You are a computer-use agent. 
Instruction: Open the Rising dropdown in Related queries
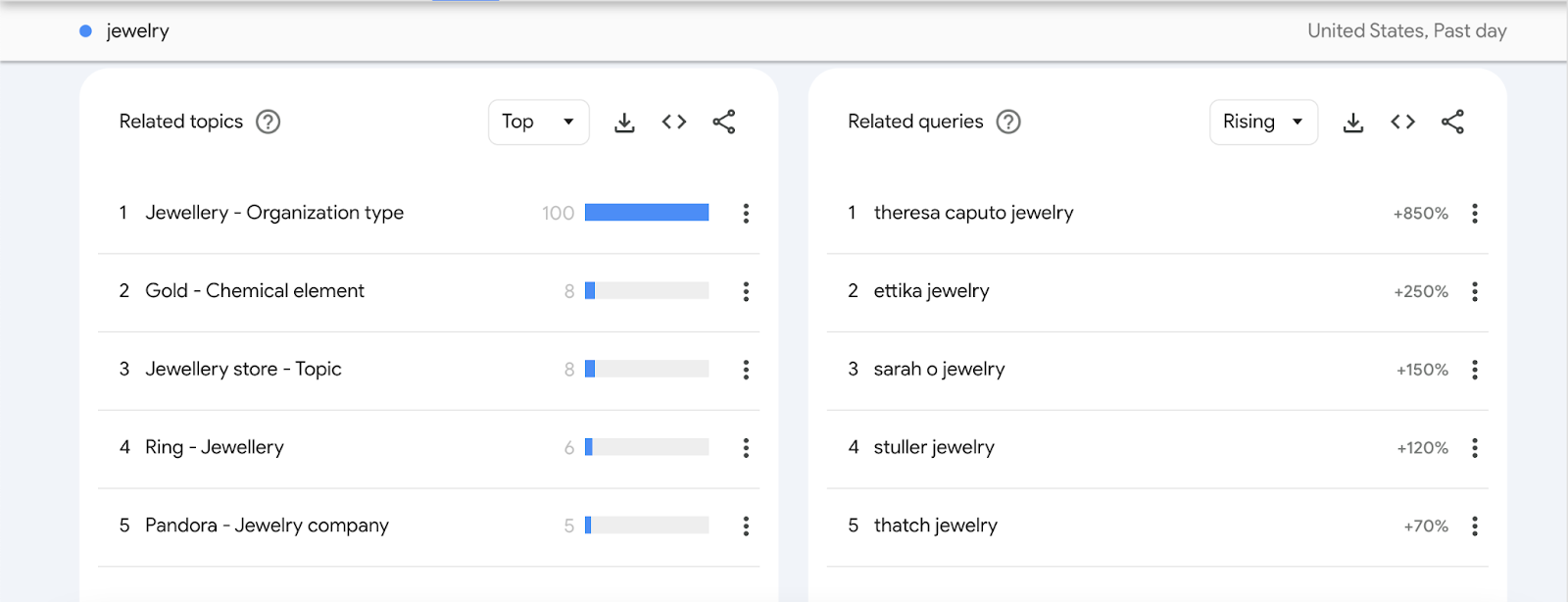(1262, 122)
